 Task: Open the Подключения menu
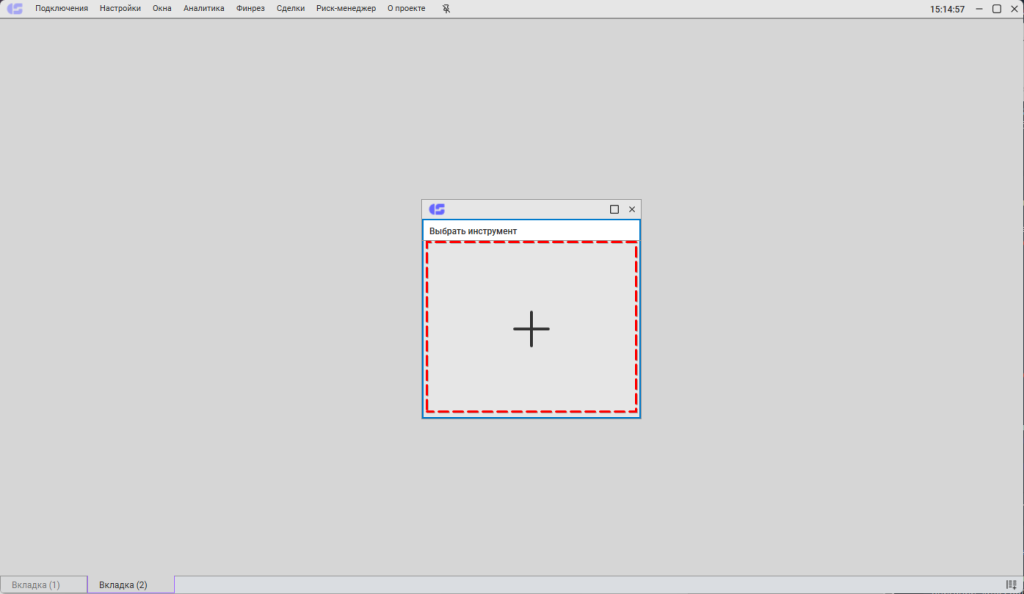[61, 8]
